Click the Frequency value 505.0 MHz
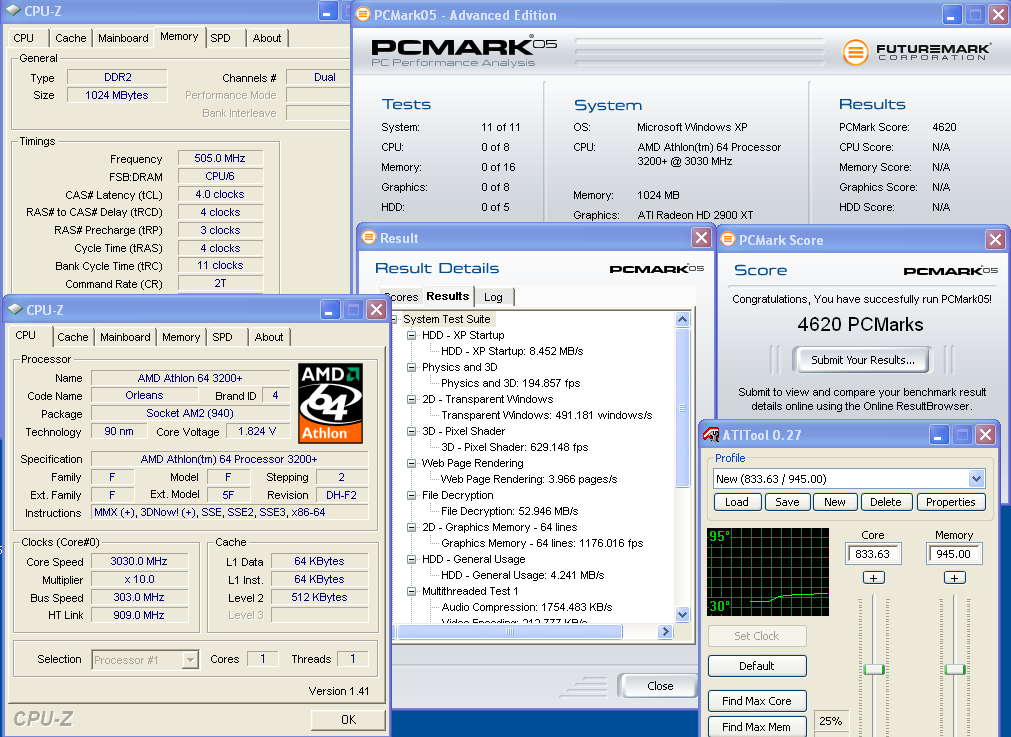 (220, 158)
